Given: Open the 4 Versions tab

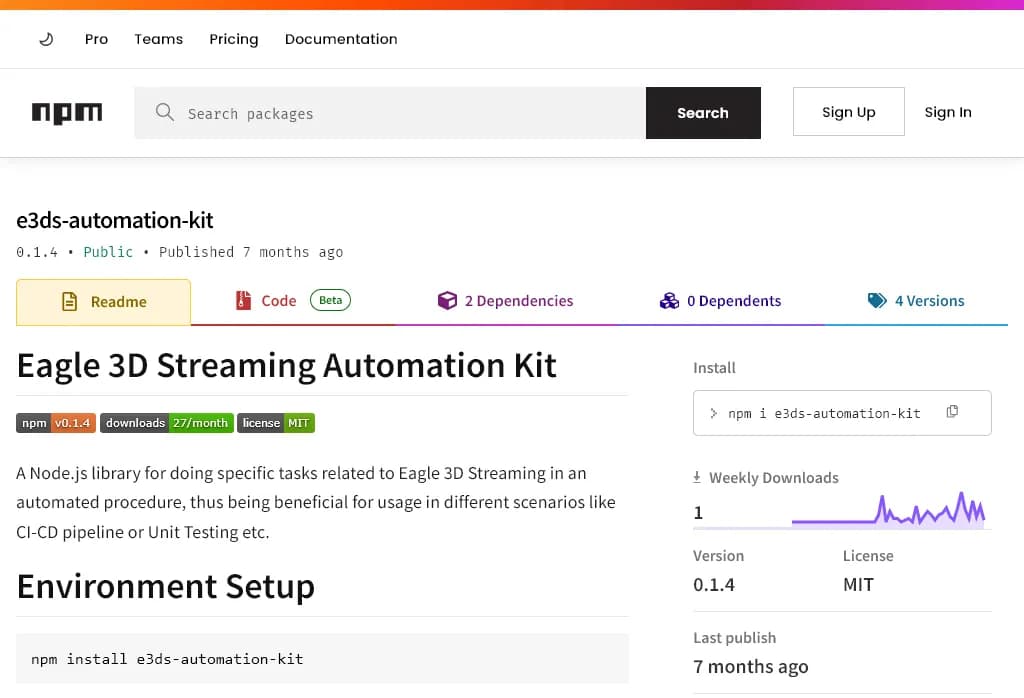Looking at the screenshot, I should [916, 300].
